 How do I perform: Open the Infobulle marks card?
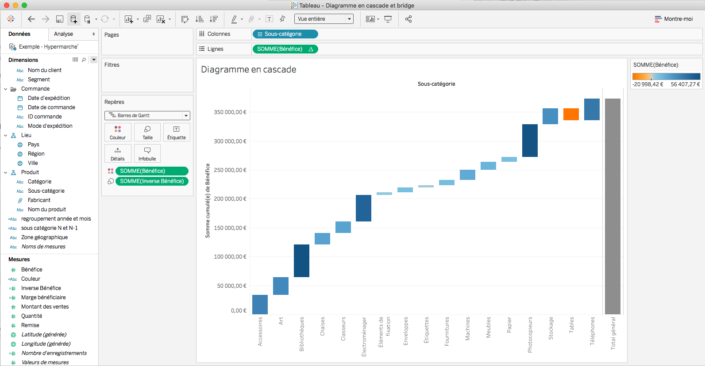click(147, 154)
